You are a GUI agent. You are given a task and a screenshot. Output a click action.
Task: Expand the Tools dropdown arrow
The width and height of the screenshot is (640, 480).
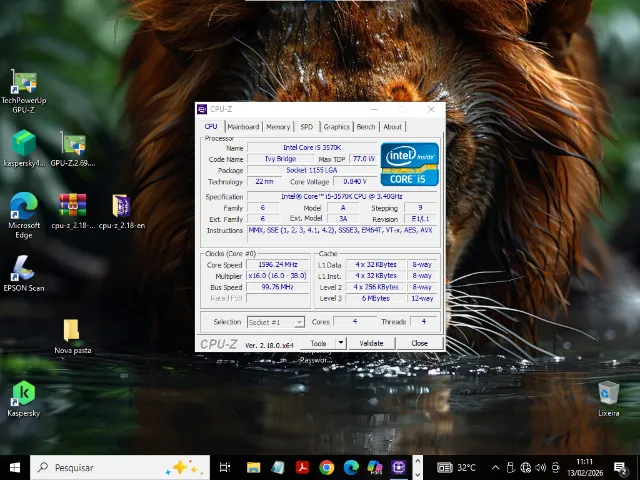341,343
